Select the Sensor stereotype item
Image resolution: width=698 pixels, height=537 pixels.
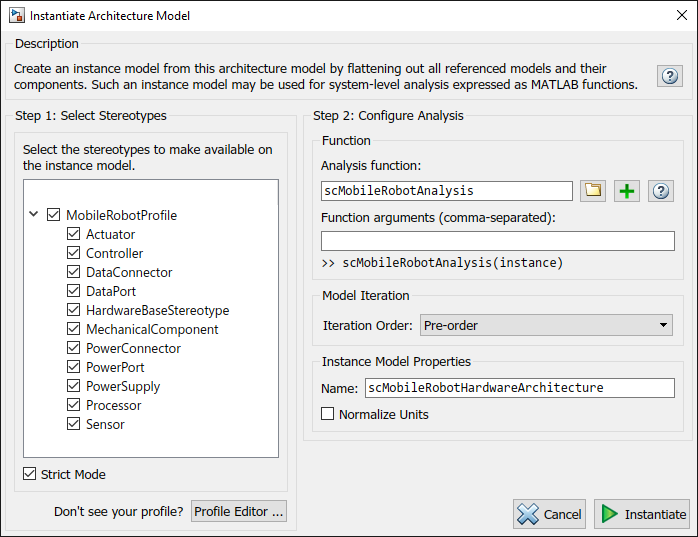pos(105,424)
